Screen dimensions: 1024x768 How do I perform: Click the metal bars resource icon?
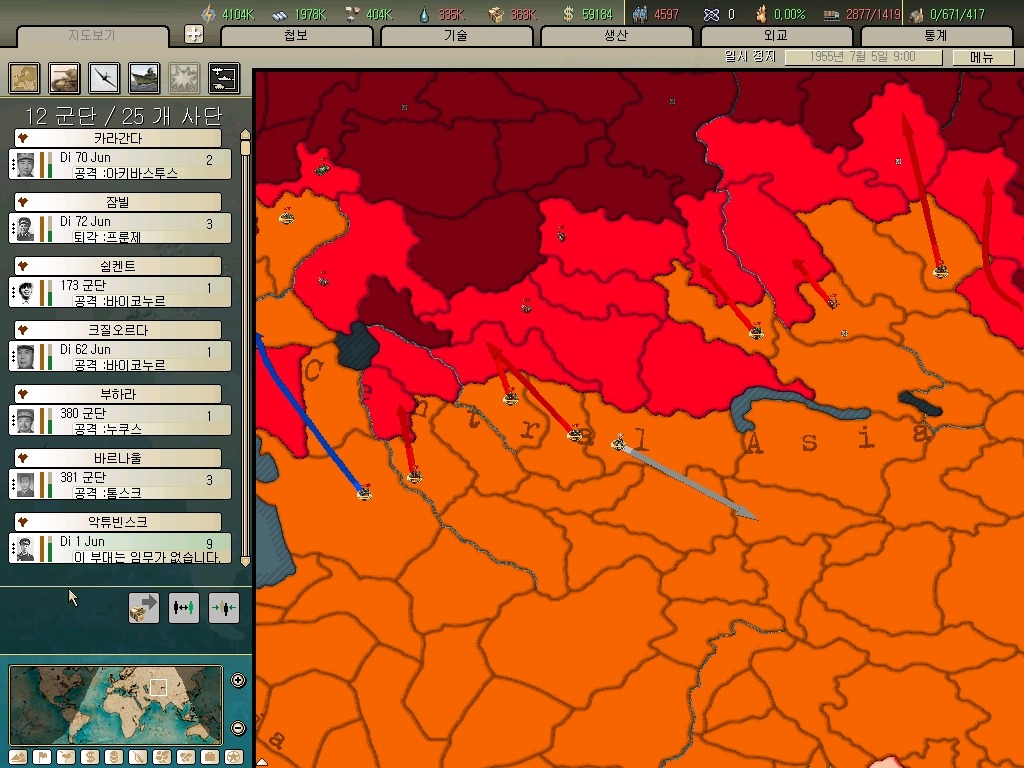click(x=280, y=14)
